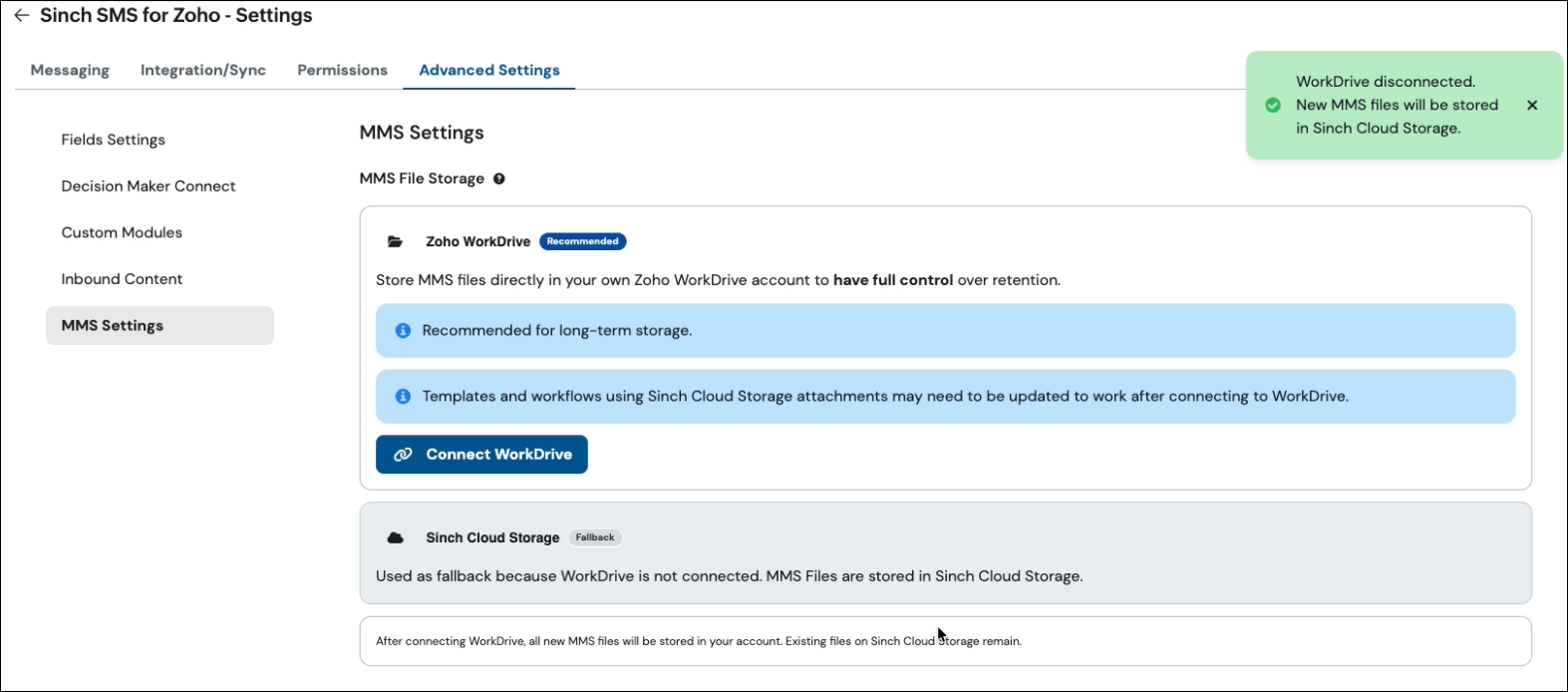1568x692 pixels.
Task: Click the Sinch Cloud Storage heading
Action: 492,537
